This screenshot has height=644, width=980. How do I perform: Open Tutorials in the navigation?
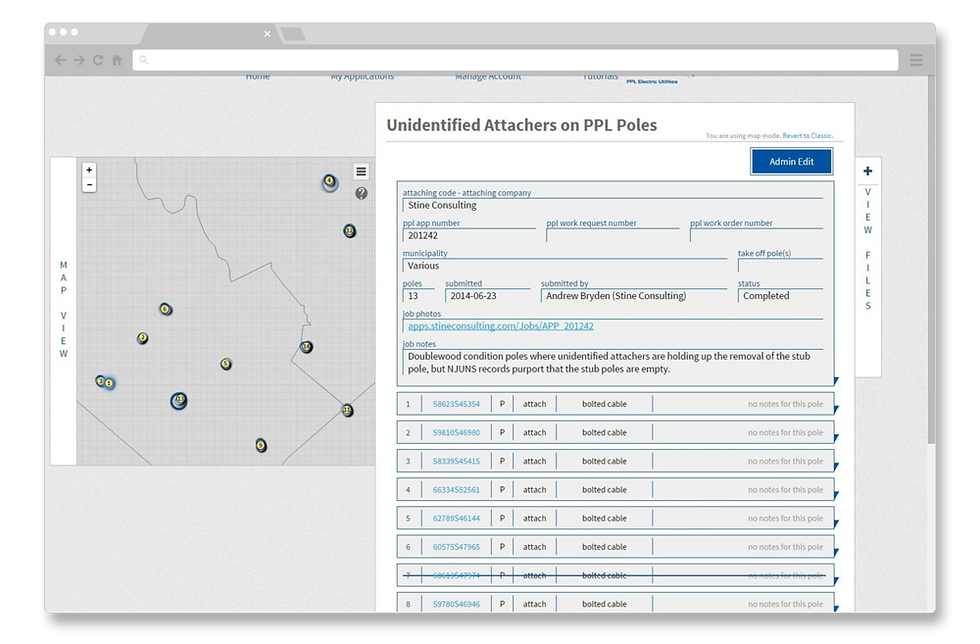600,77
